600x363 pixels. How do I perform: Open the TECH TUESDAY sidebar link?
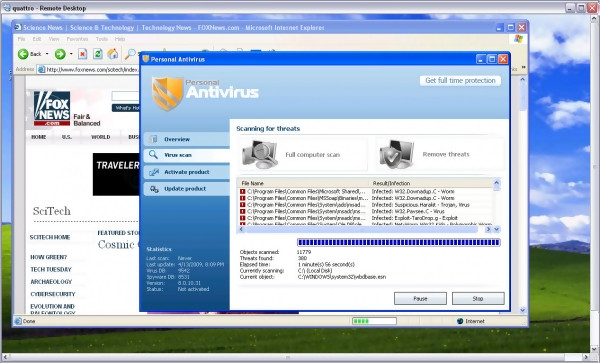coord(51,269)
